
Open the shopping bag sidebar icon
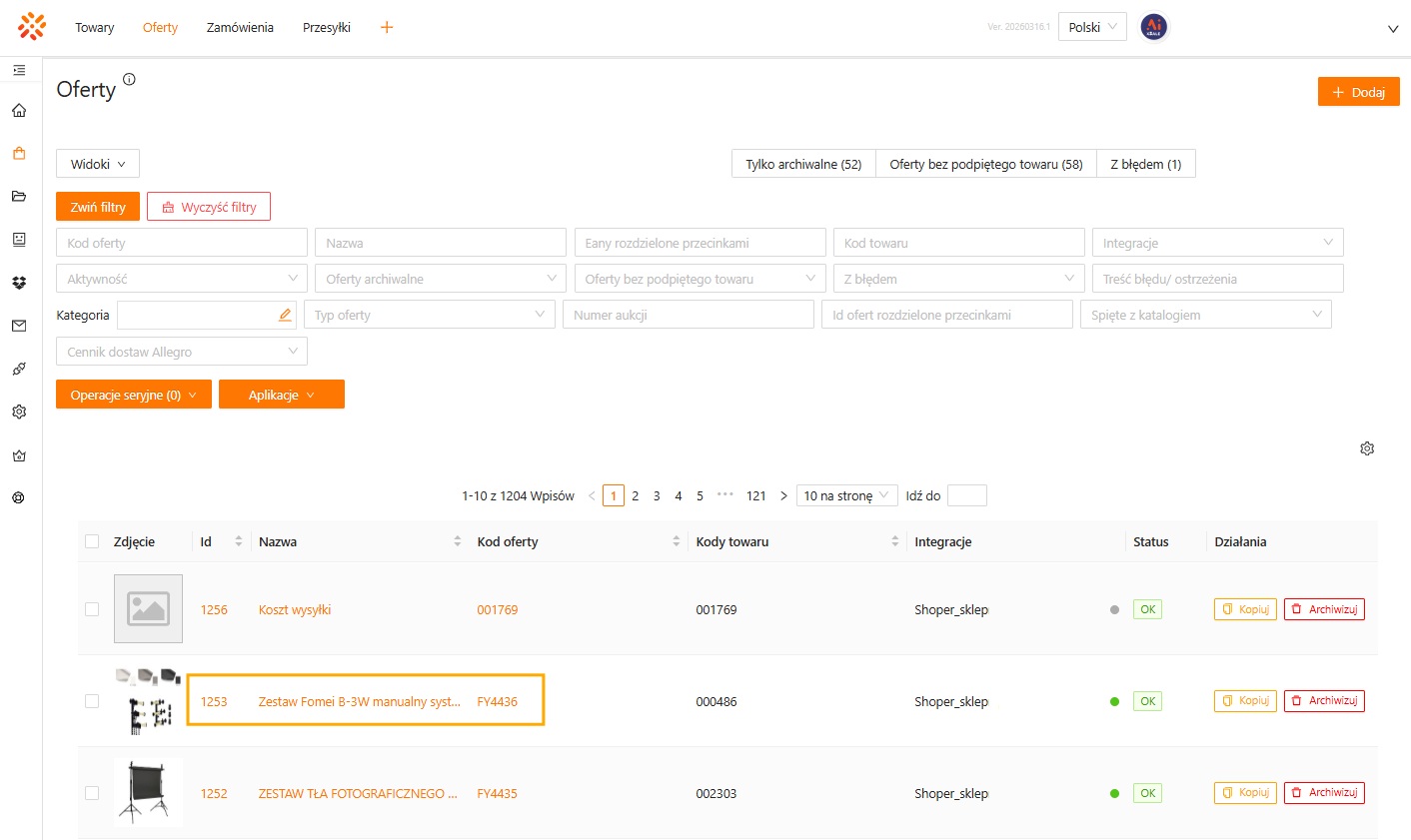[x=19, y=154]
